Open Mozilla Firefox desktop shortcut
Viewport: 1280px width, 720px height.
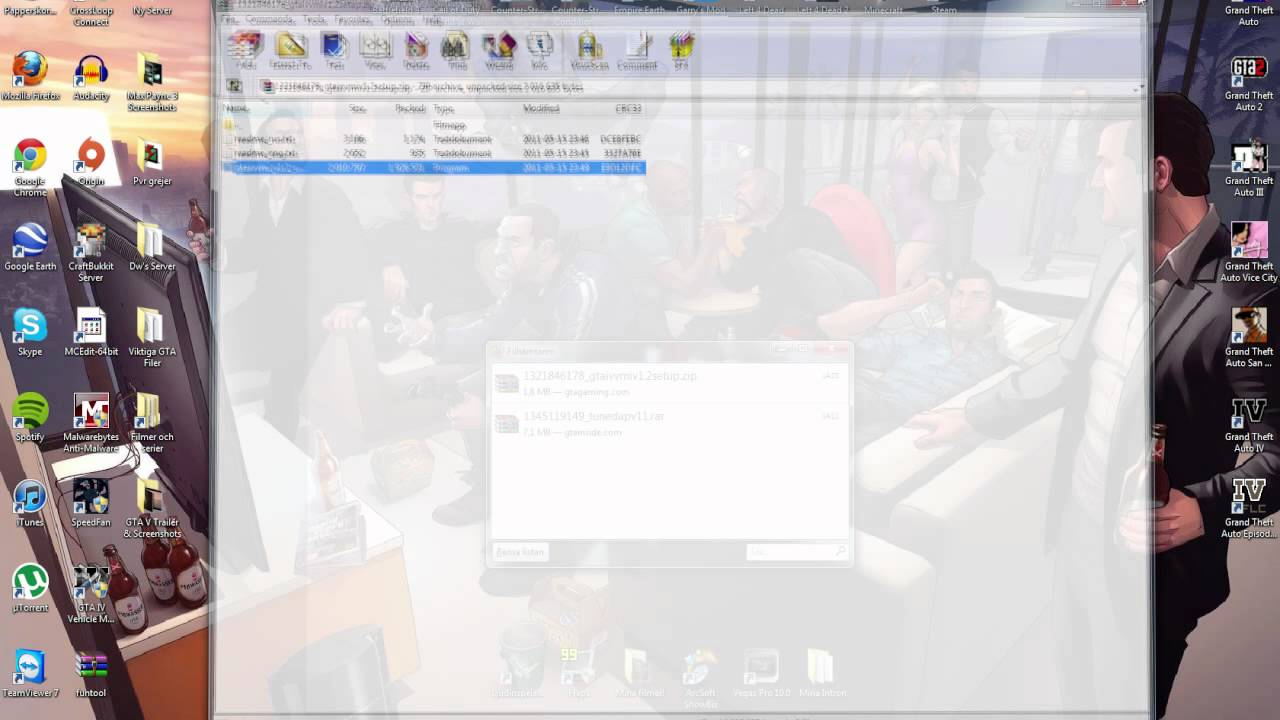coord(30,77)
